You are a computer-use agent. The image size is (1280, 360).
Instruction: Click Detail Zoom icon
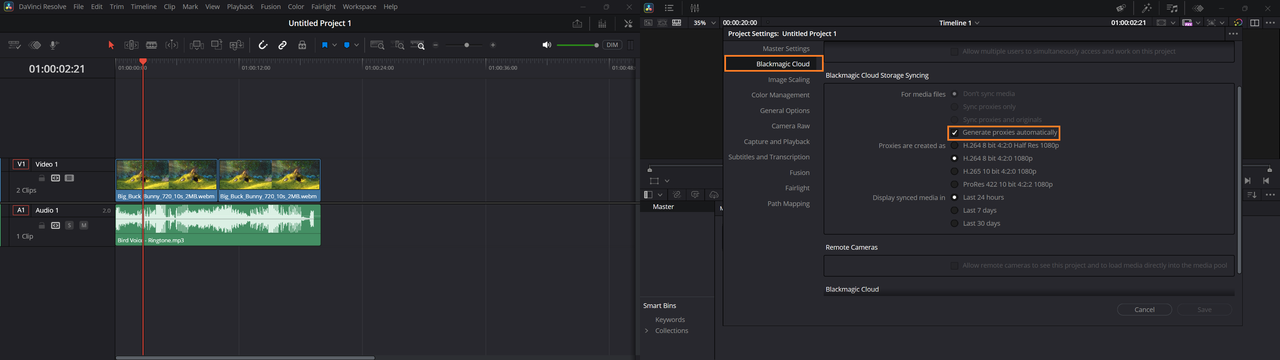(399, 45)
